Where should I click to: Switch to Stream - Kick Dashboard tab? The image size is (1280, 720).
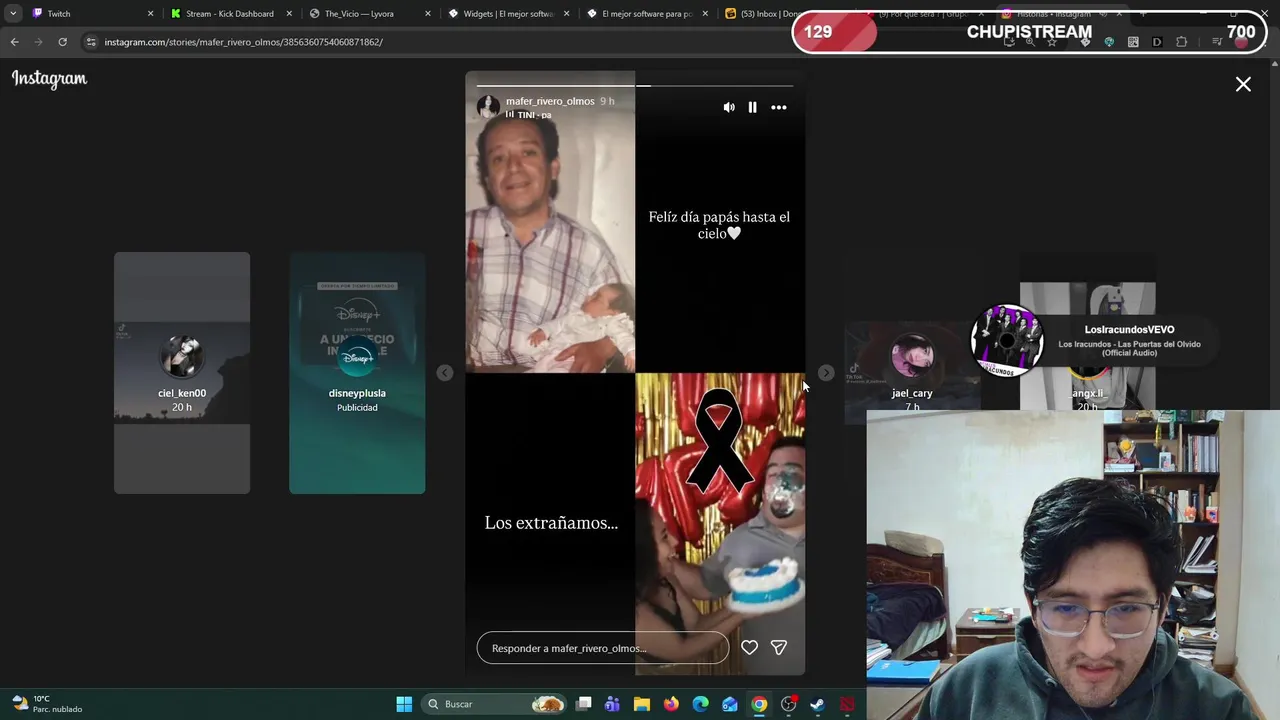point(229,14)
